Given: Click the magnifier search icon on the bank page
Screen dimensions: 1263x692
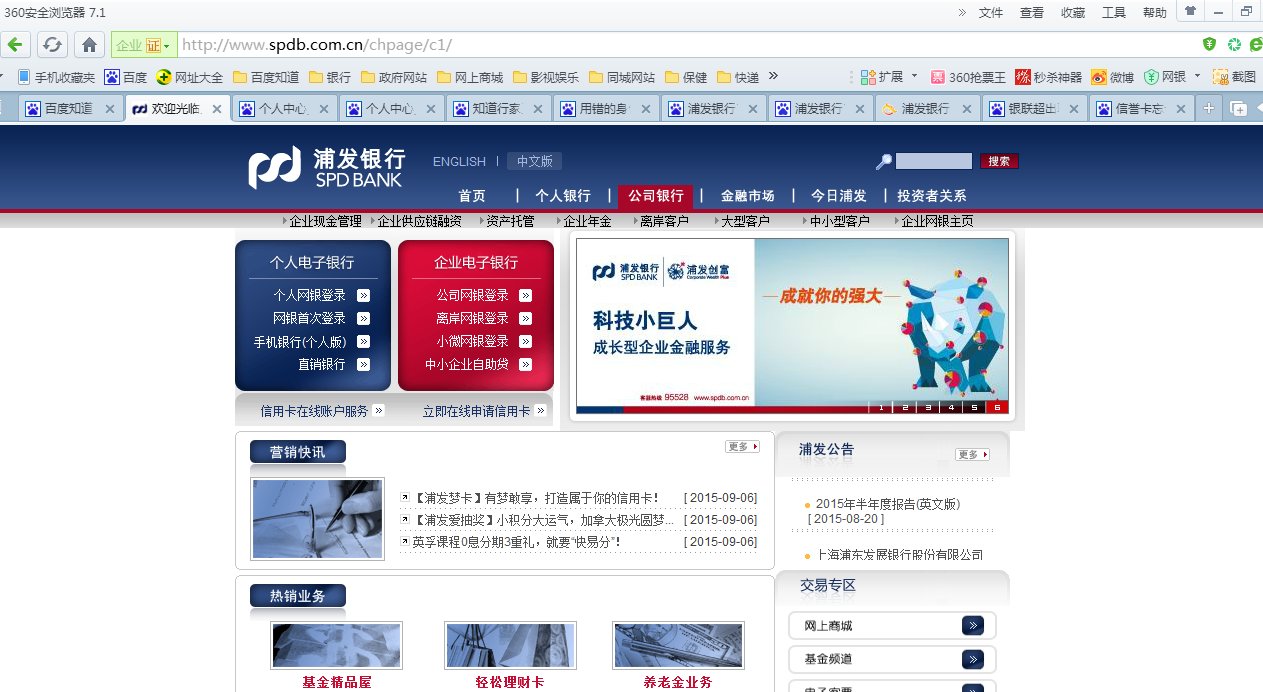Looking at the screenshot, I should [884, 161].
